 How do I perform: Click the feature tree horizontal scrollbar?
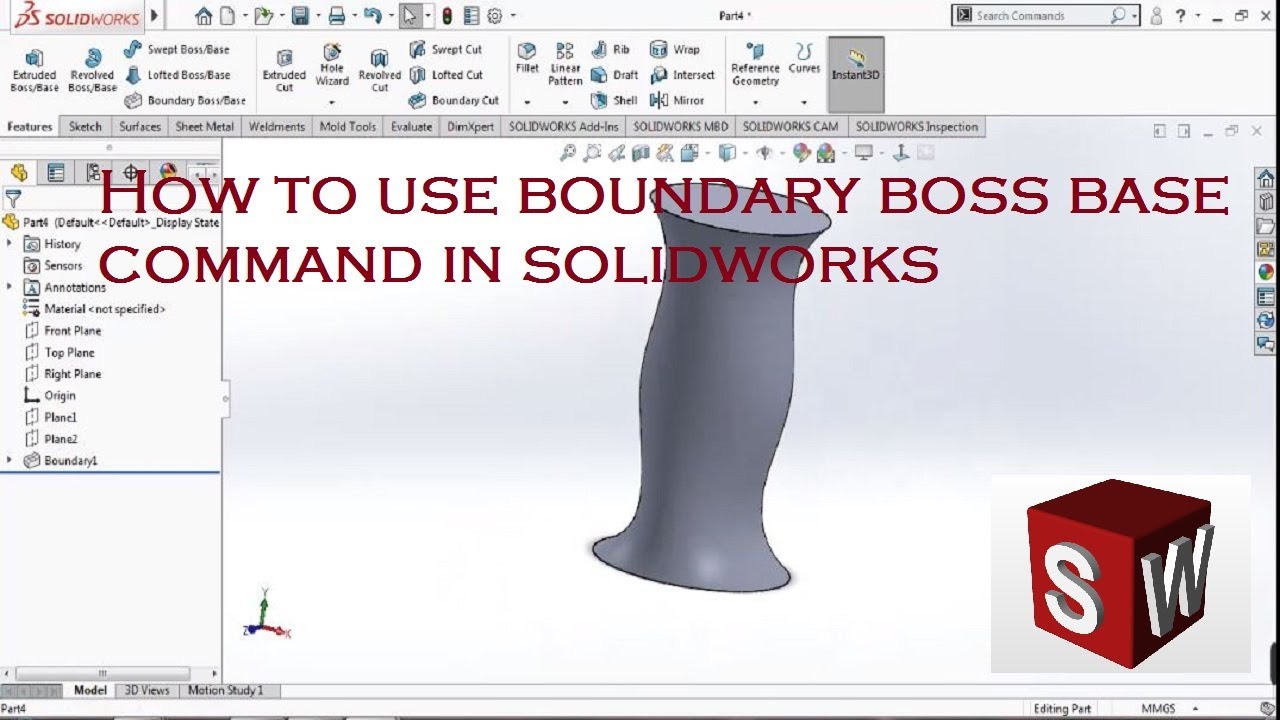[102, 674]
